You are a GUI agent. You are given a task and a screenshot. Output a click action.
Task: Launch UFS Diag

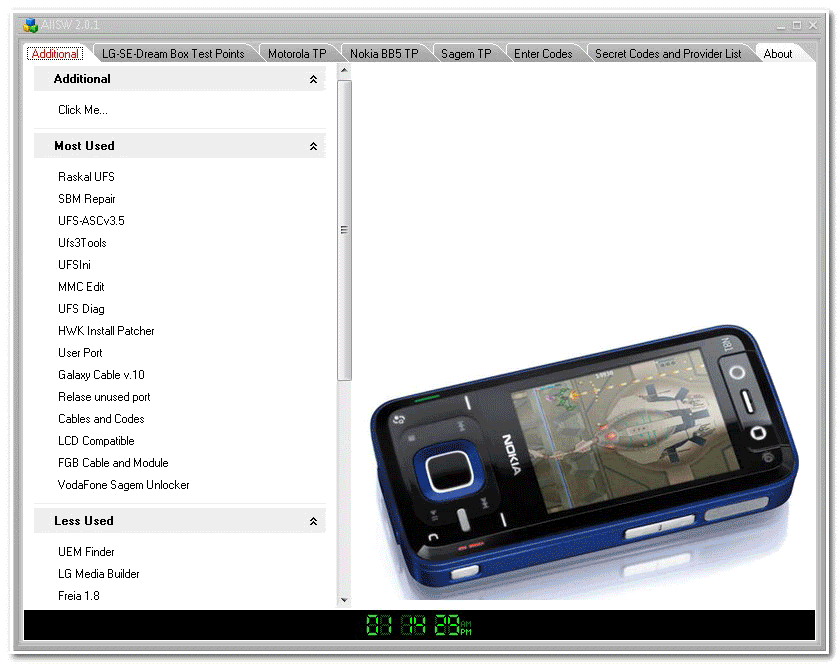81,309
